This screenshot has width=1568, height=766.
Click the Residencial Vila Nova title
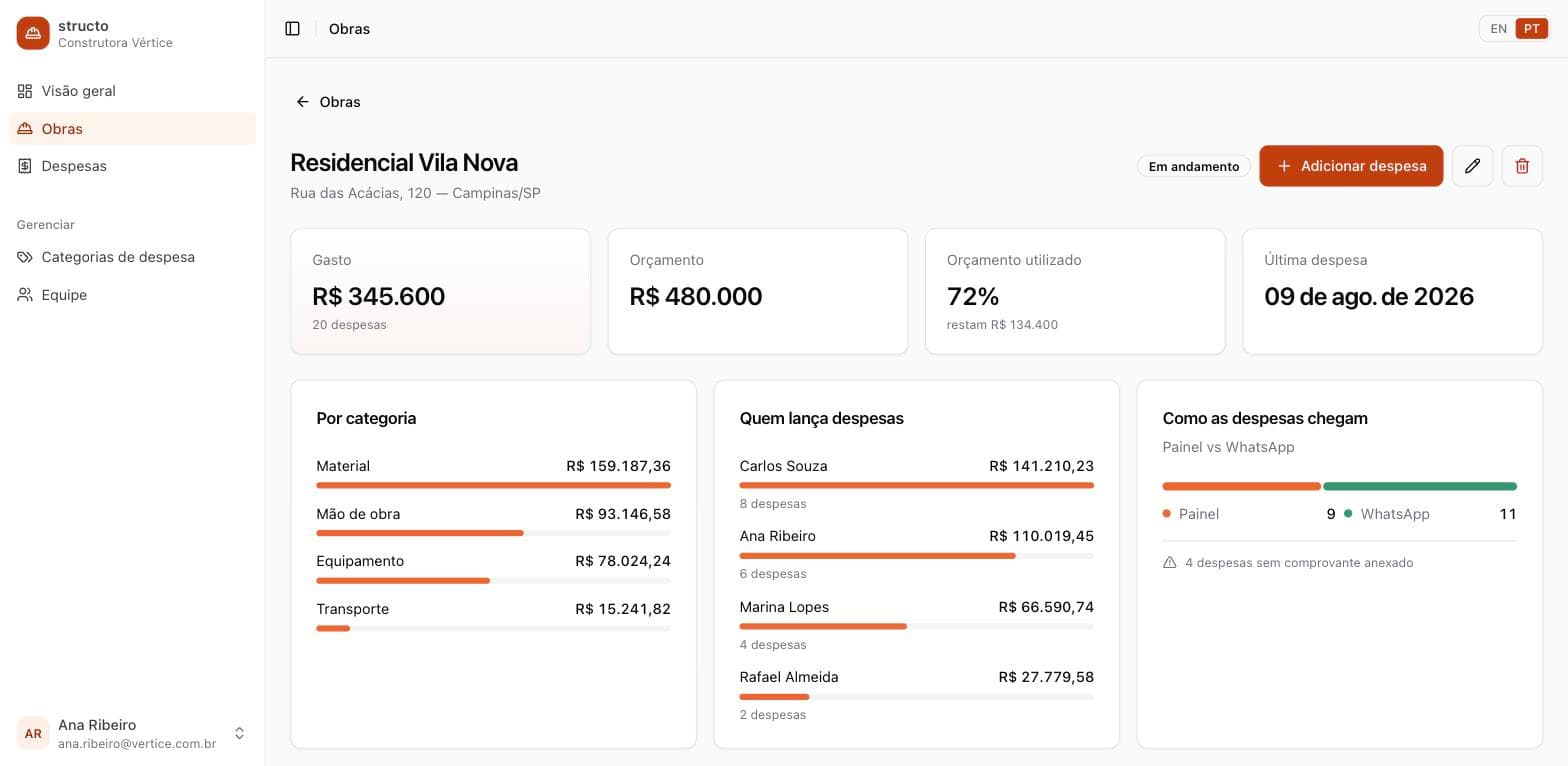[x=404, y=163]
